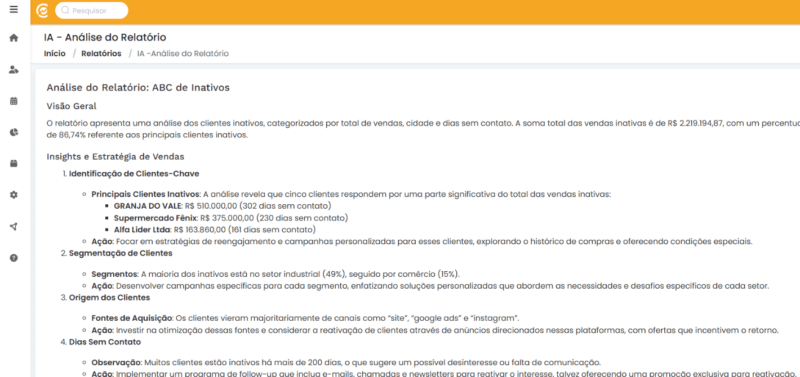Go back to Relatórios breadcrumb
This screenshot has width=800, height=377.
(x=101, y=53)
